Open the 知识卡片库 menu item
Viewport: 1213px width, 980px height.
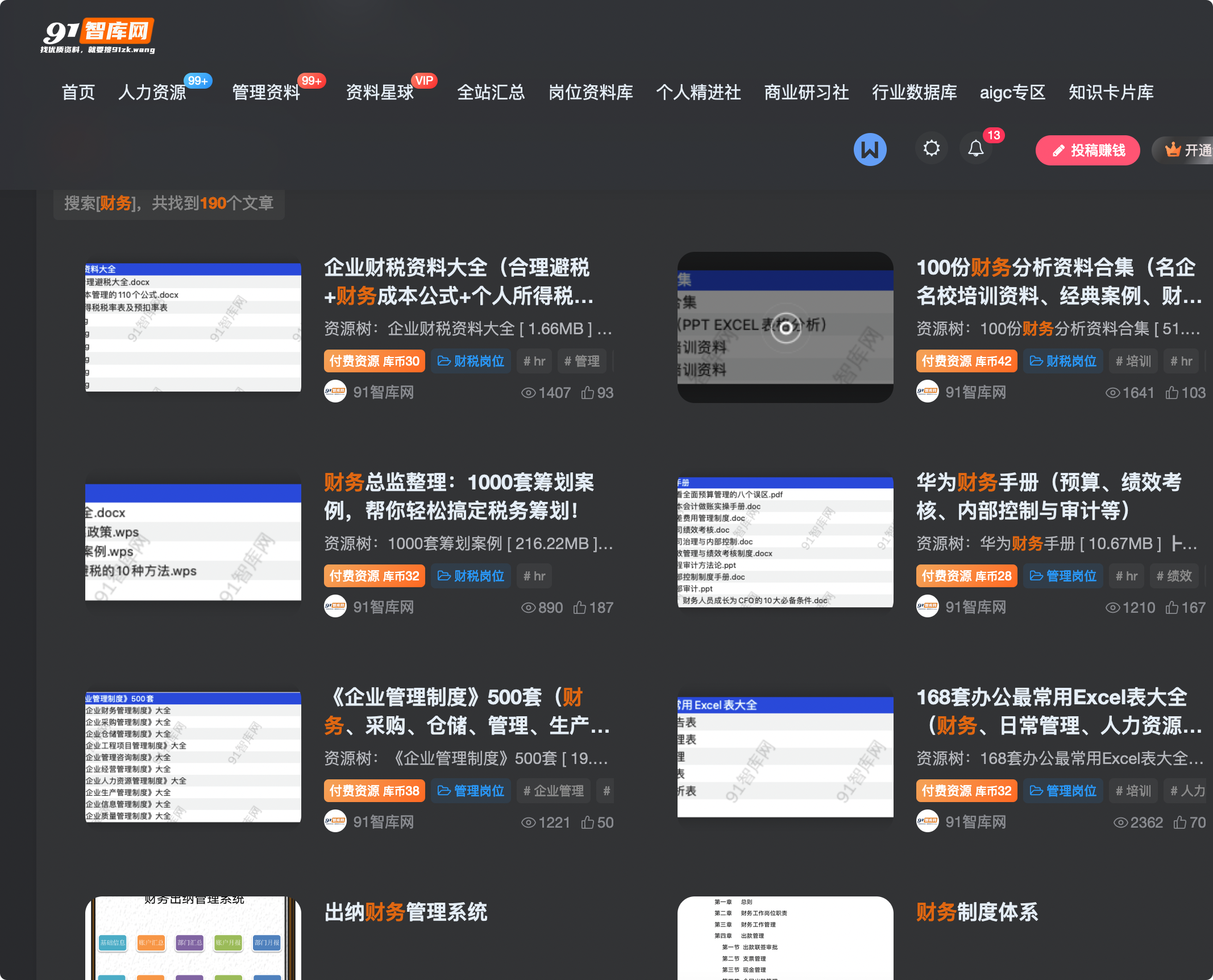point(1111,93)
